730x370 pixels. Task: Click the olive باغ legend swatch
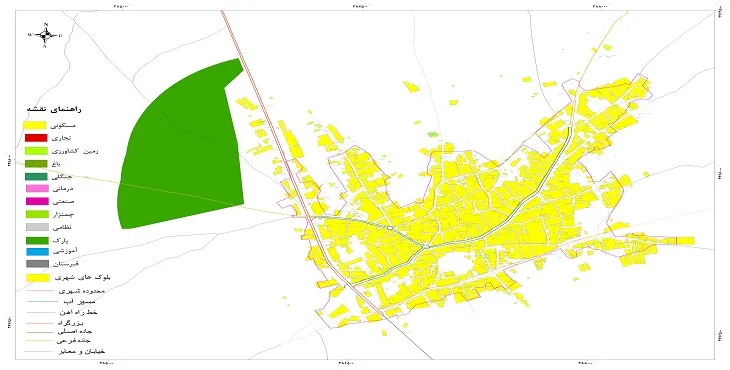[36, 164]
